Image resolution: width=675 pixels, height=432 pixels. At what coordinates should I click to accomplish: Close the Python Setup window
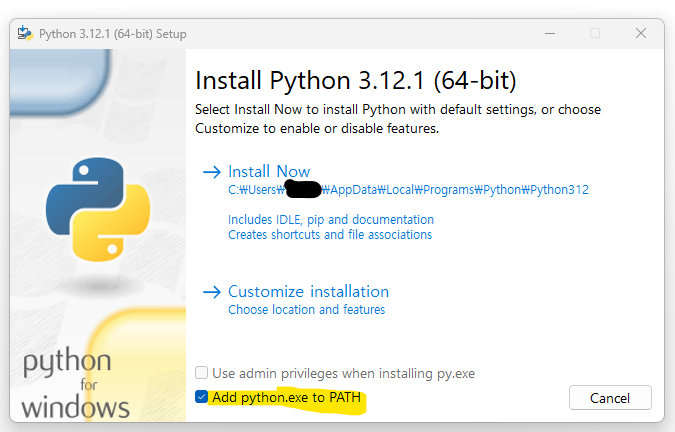pos(641,33)
